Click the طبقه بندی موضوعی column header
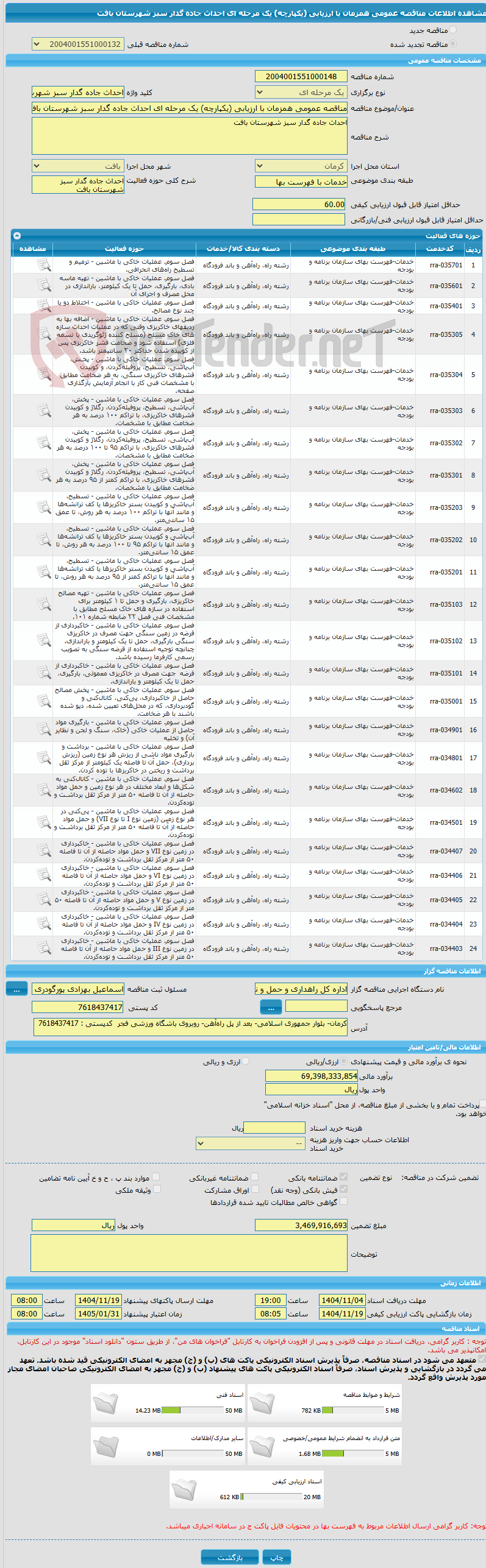This screenshot has width=486, height=1568. 353,249
